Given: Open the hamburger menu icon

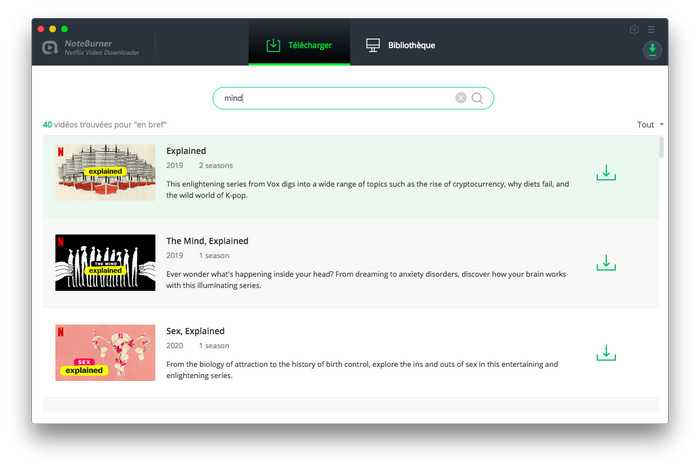Looking at the screenshot, I should click(x=651, y=29).
